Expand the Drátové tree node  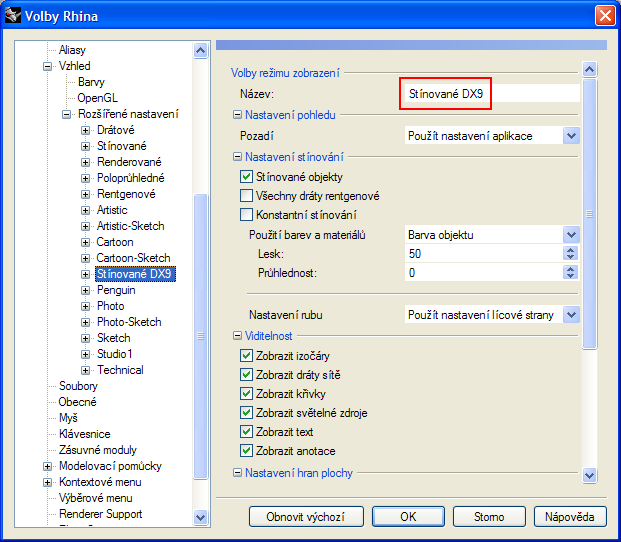[x=85, y=130]
